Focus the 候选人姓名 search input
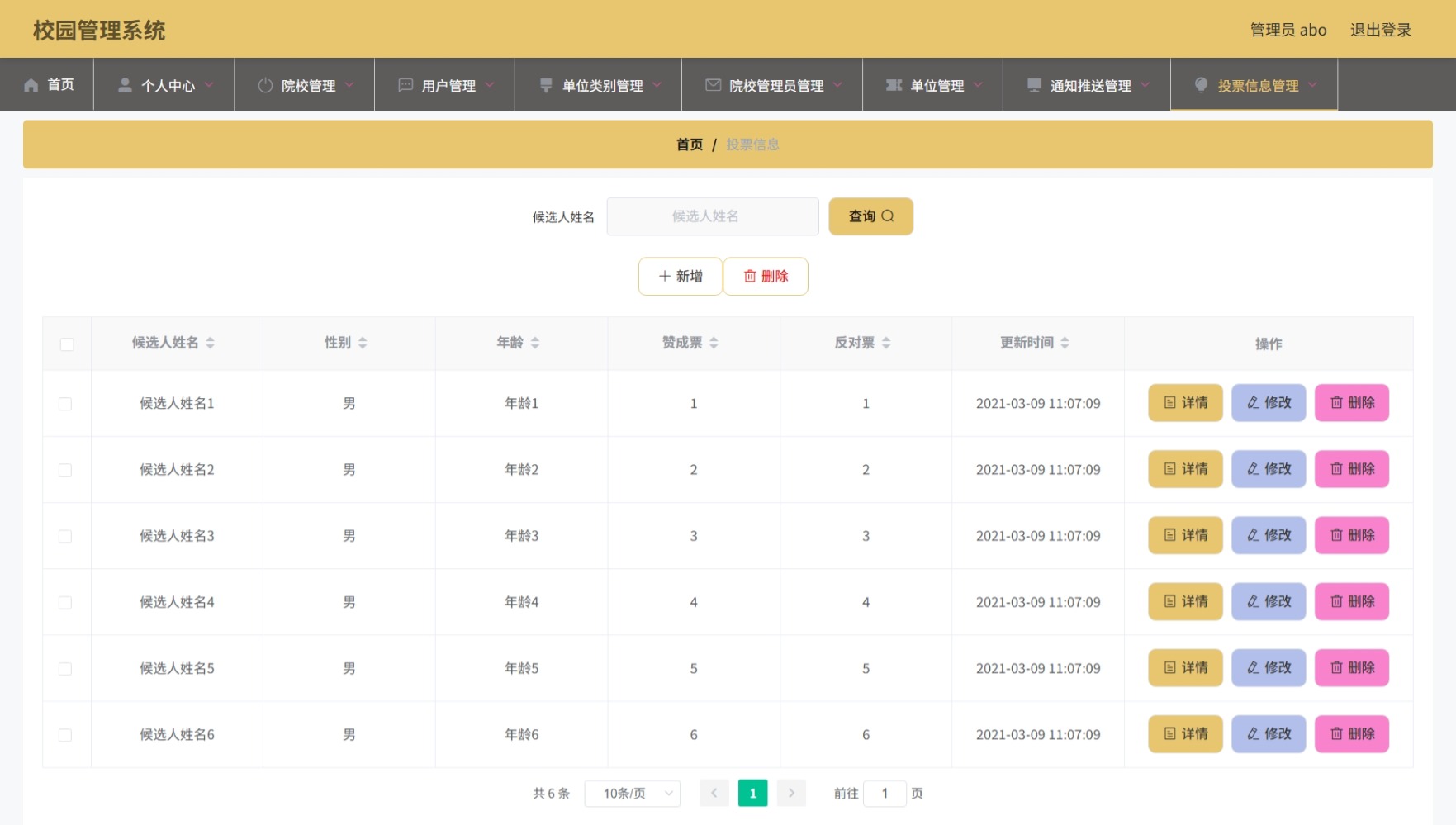1456x825 pixels. pos(713,216)
